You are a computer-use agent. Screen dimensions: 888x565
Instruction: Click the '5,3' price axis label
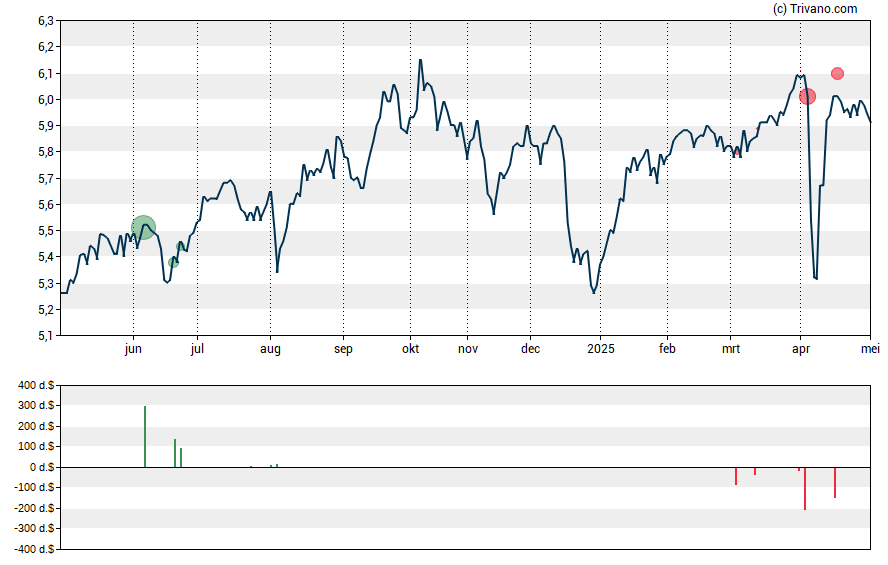point(46,283)
